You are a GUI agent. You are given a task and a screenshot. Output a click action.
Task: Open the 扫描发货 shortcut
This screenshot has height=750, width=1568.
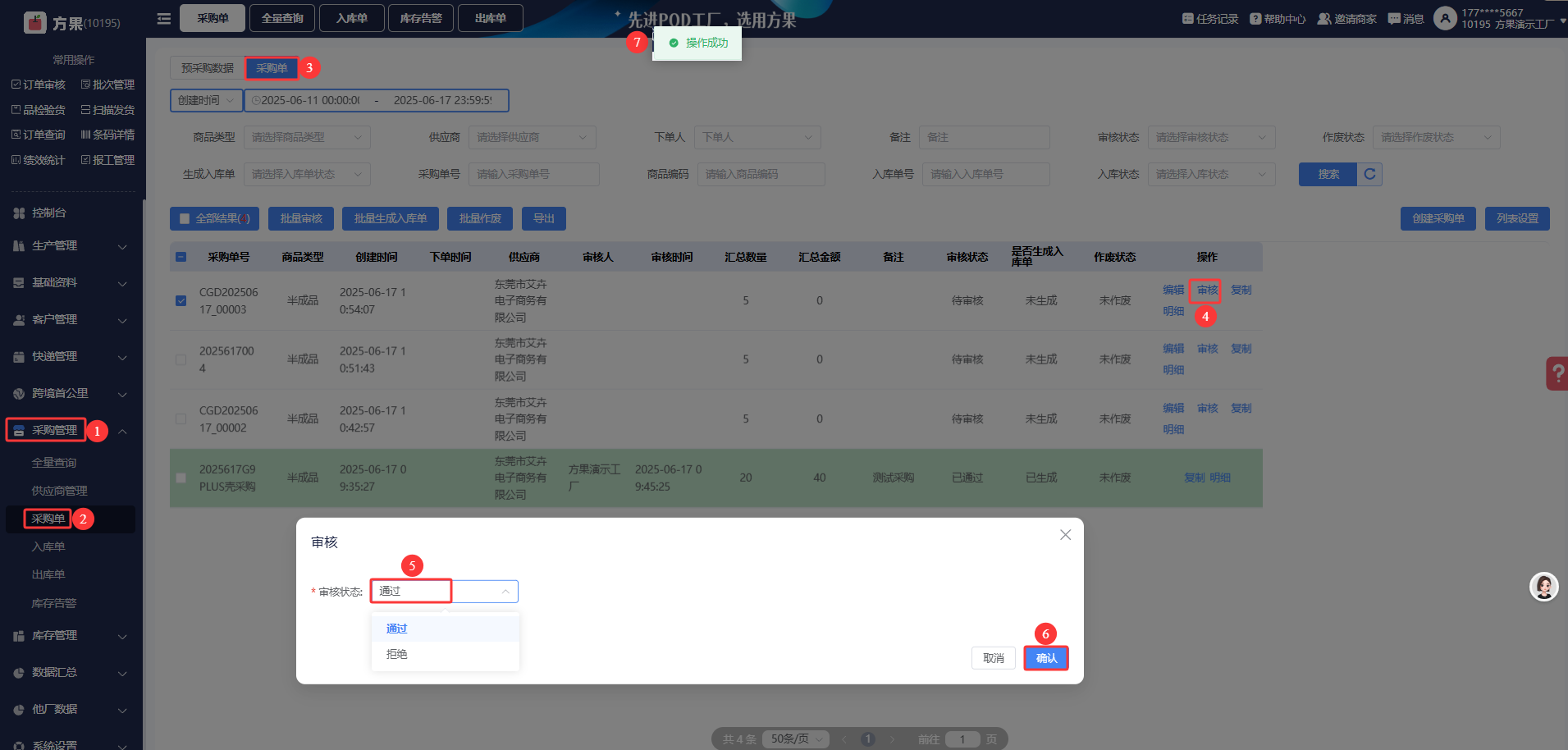pos(107,110)
